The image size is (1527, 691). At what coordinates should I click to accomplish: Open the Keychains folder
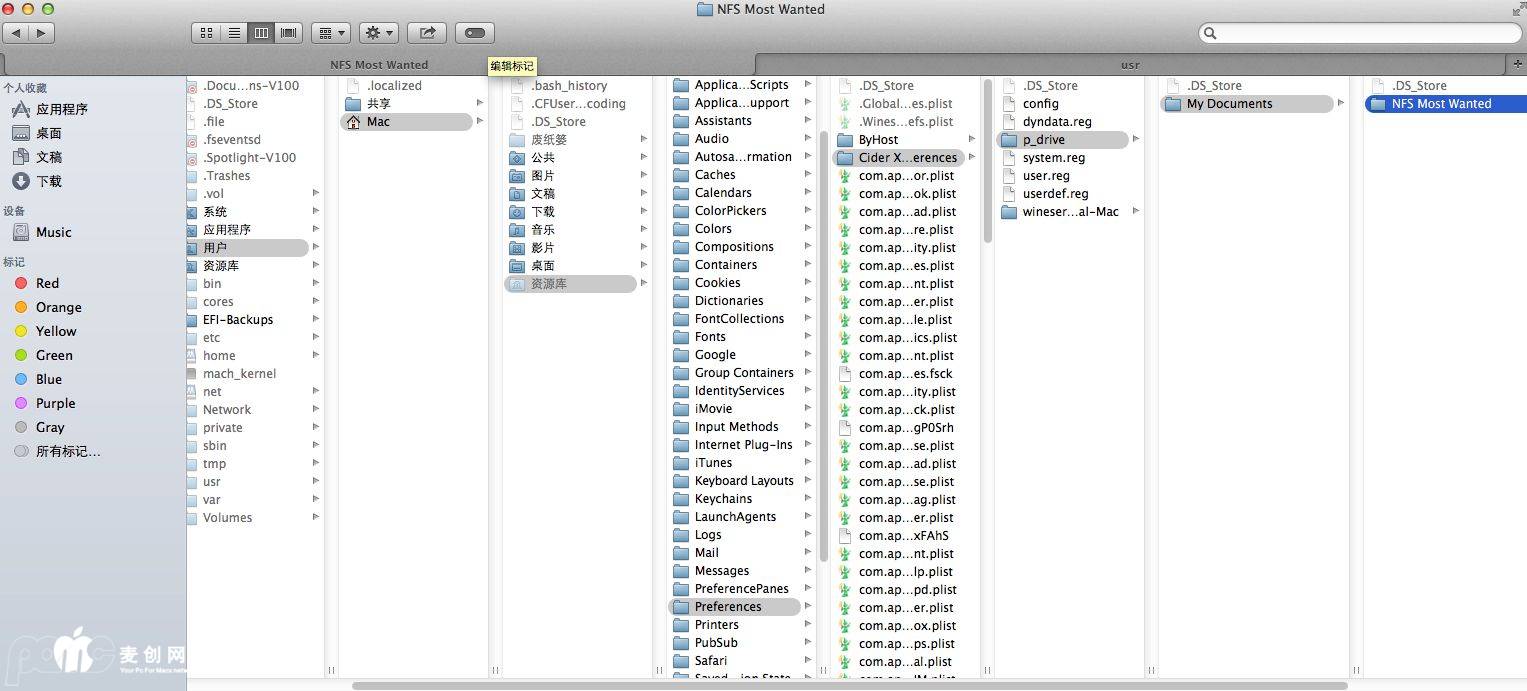pyautogui.click(x=723, y=499)
